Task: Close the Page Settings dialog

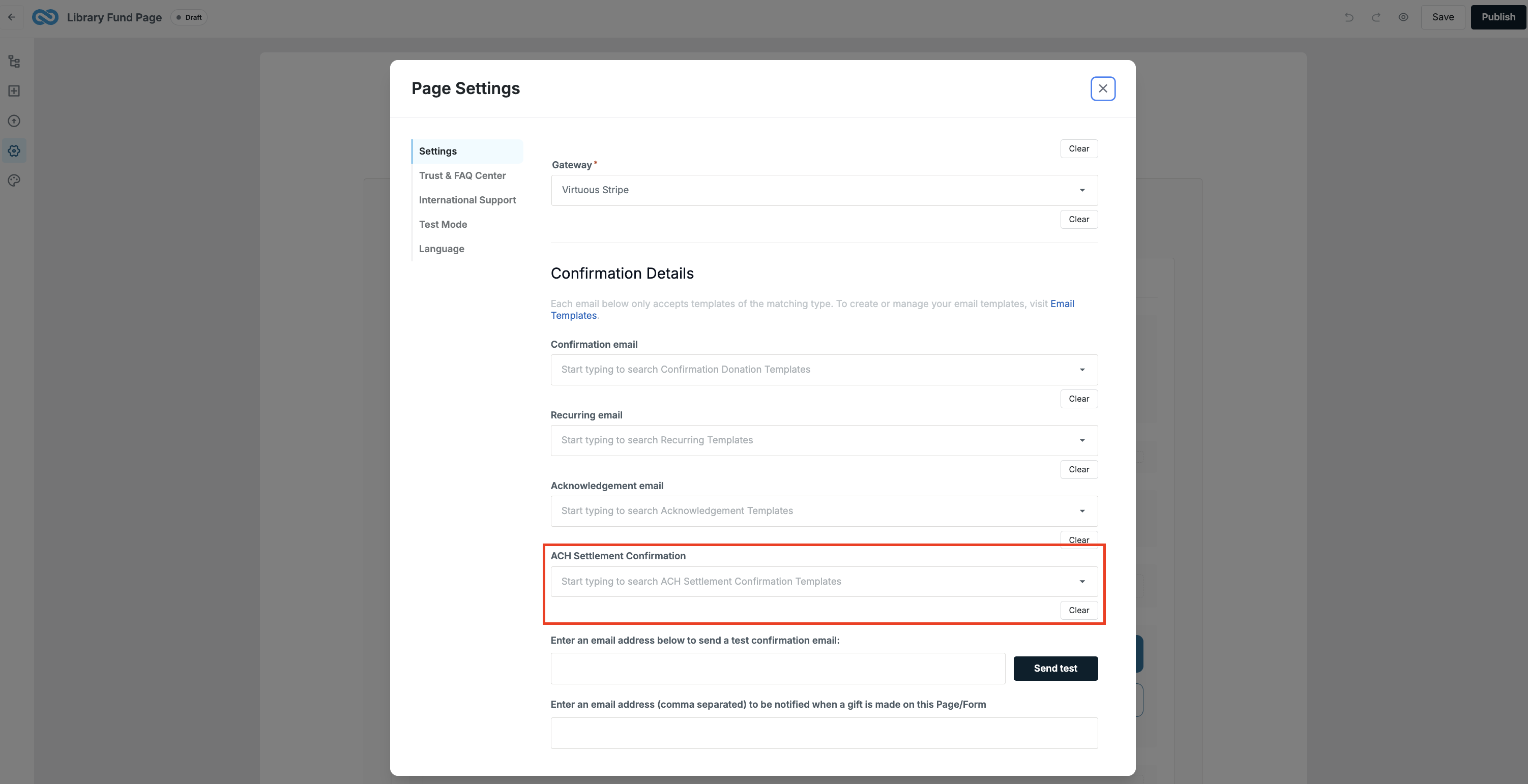Action: [x=1103, y=88]
